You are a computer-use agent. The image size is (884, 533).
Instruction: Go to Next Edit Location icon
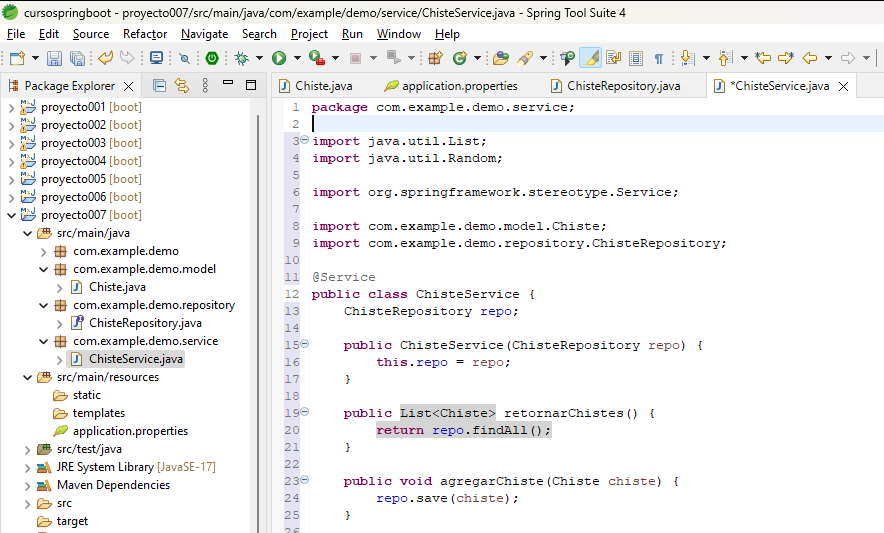pos(785,58)
